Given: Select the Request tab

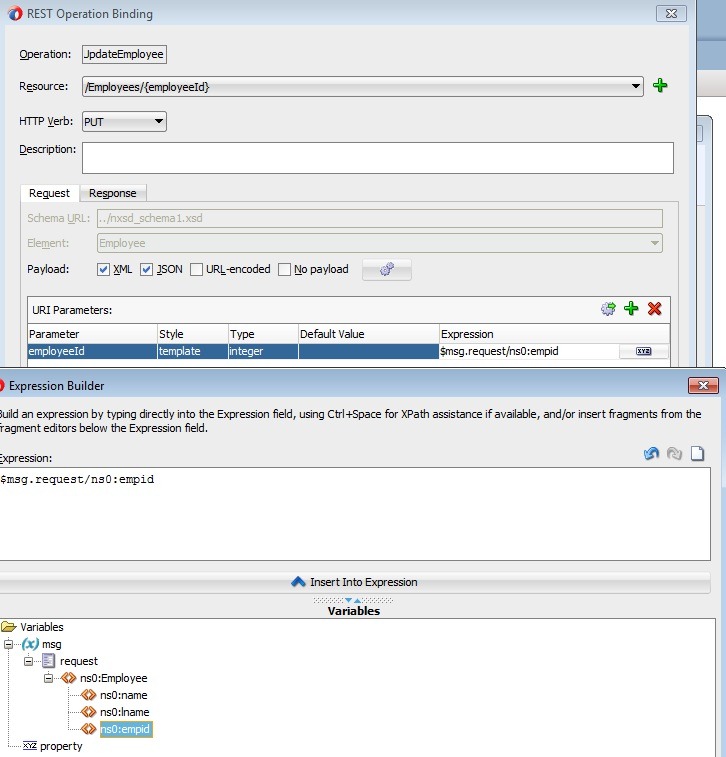Looking at the screenshot, I should [x=49, y=193].
